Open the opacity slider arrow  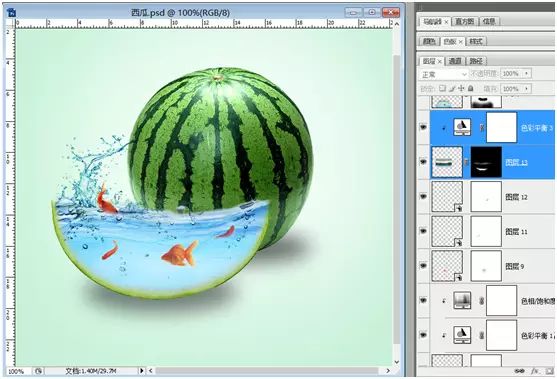coord(526,74)
